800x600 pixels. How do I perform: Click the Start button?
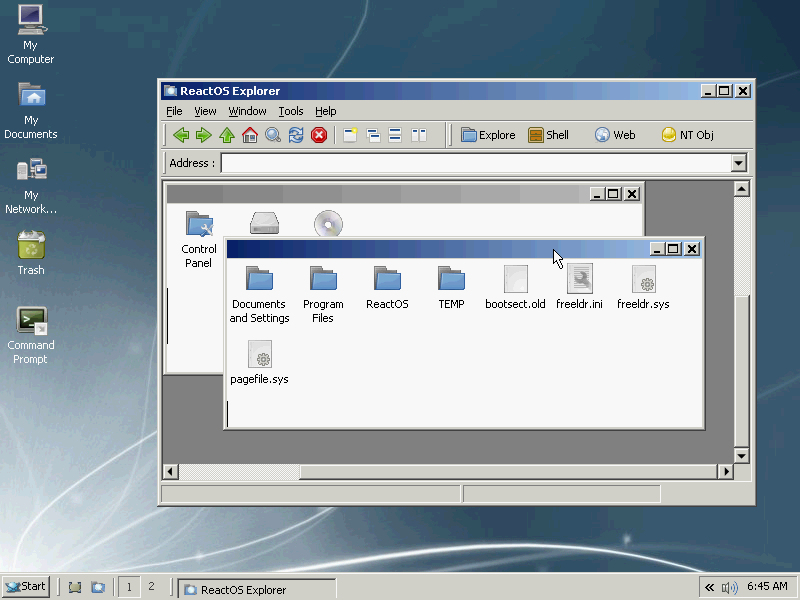coord(26,587)
